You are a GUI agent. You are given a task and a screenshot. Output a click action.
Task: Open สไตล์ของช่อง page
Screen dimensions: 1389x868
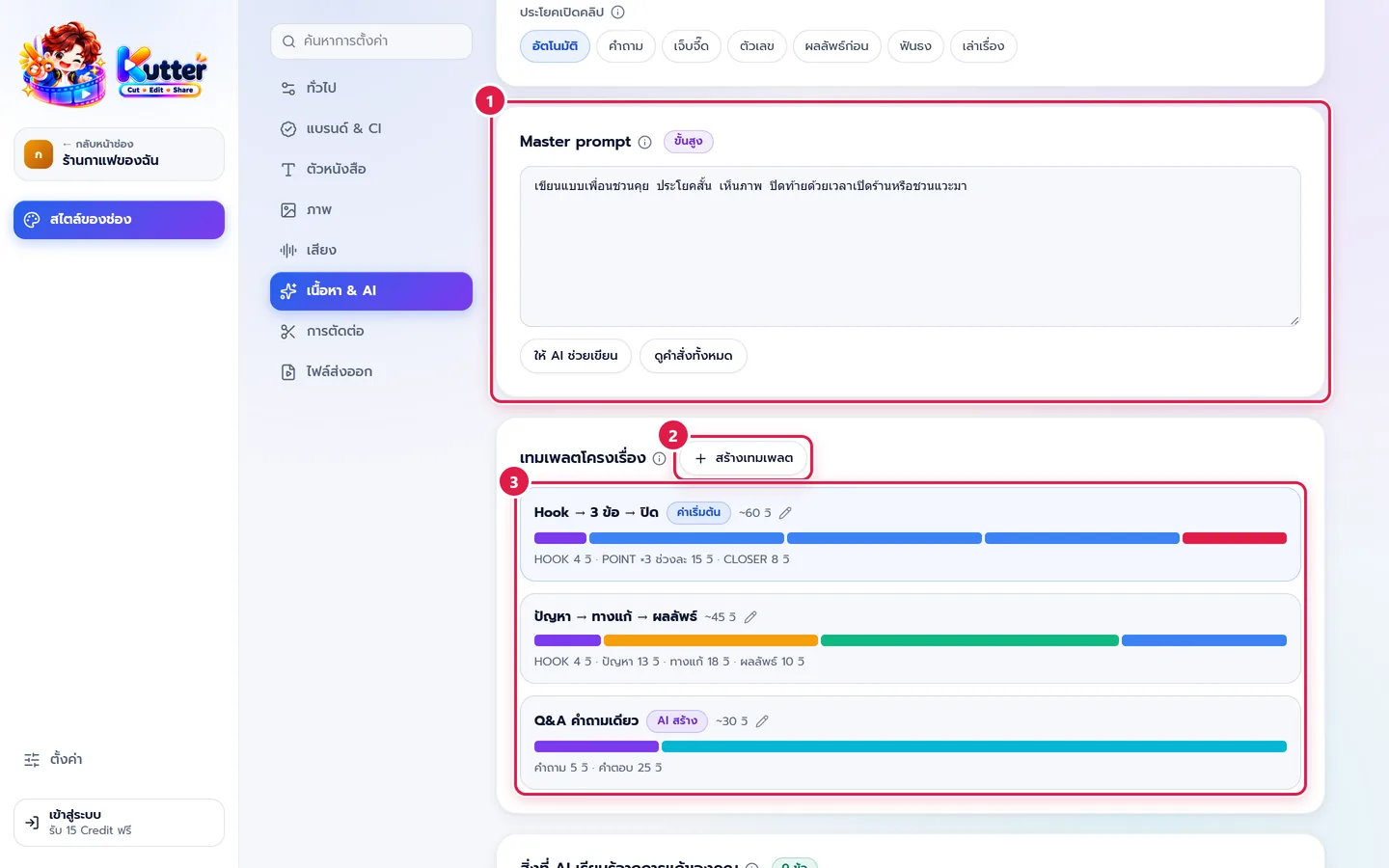[x=119, y=220]
